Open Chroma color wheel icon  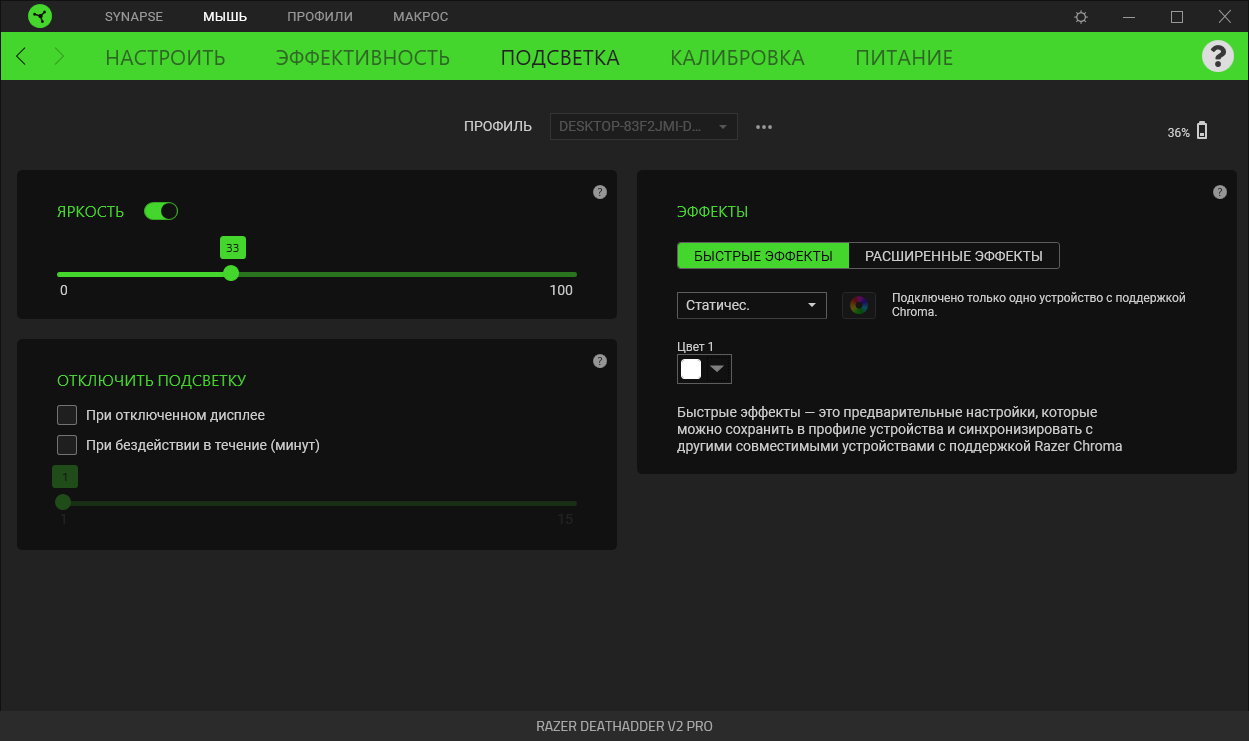(859, 305)
